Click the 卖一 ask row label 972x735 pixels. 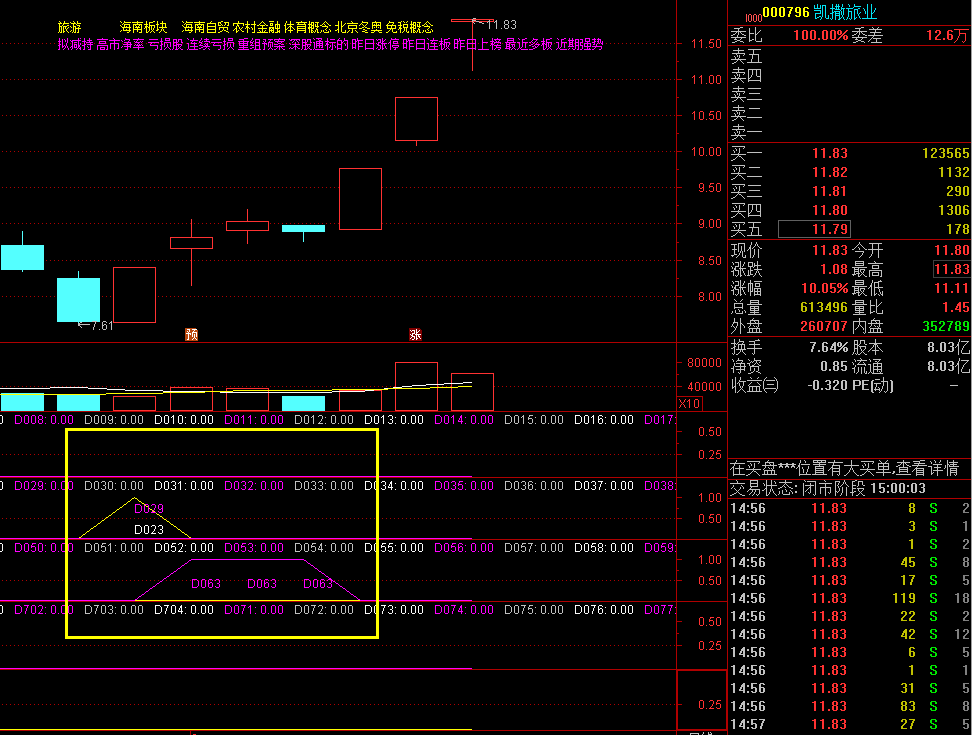746,133
